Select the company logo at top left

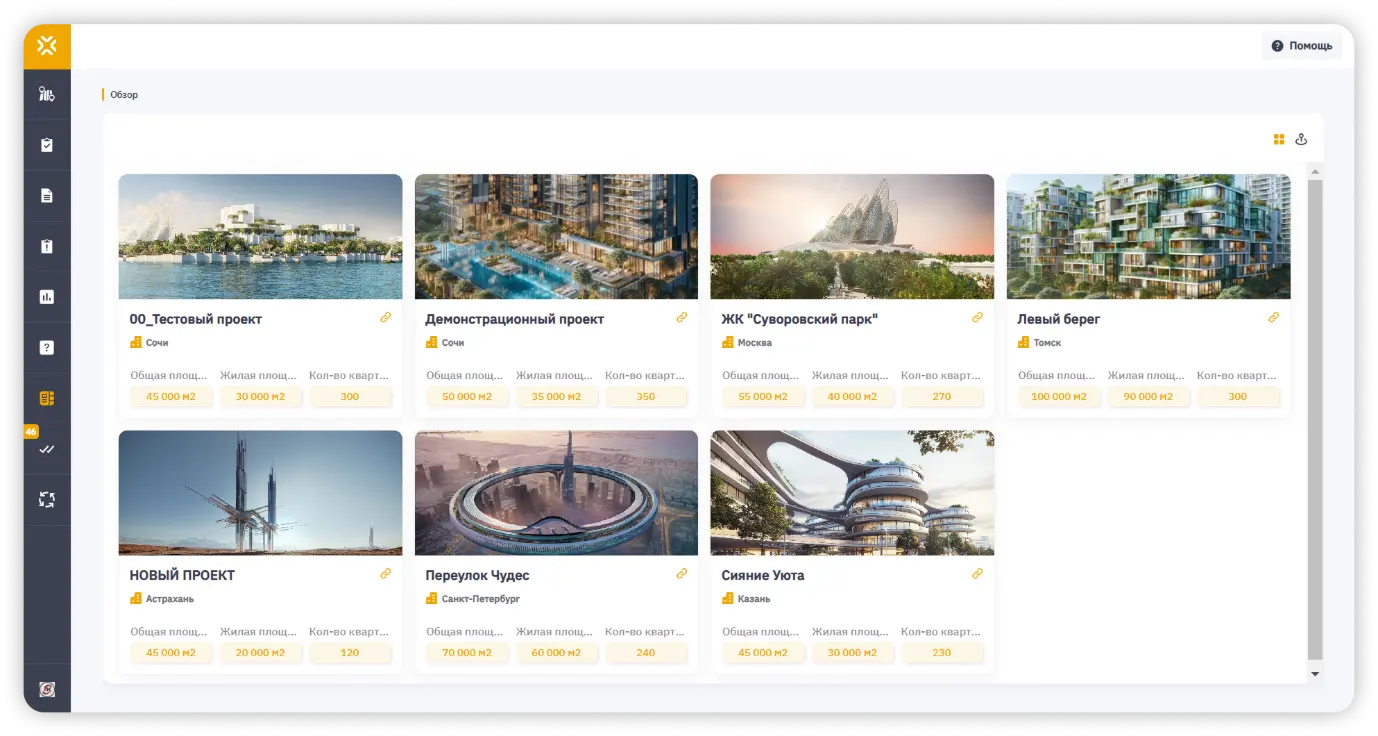[46, 45]
